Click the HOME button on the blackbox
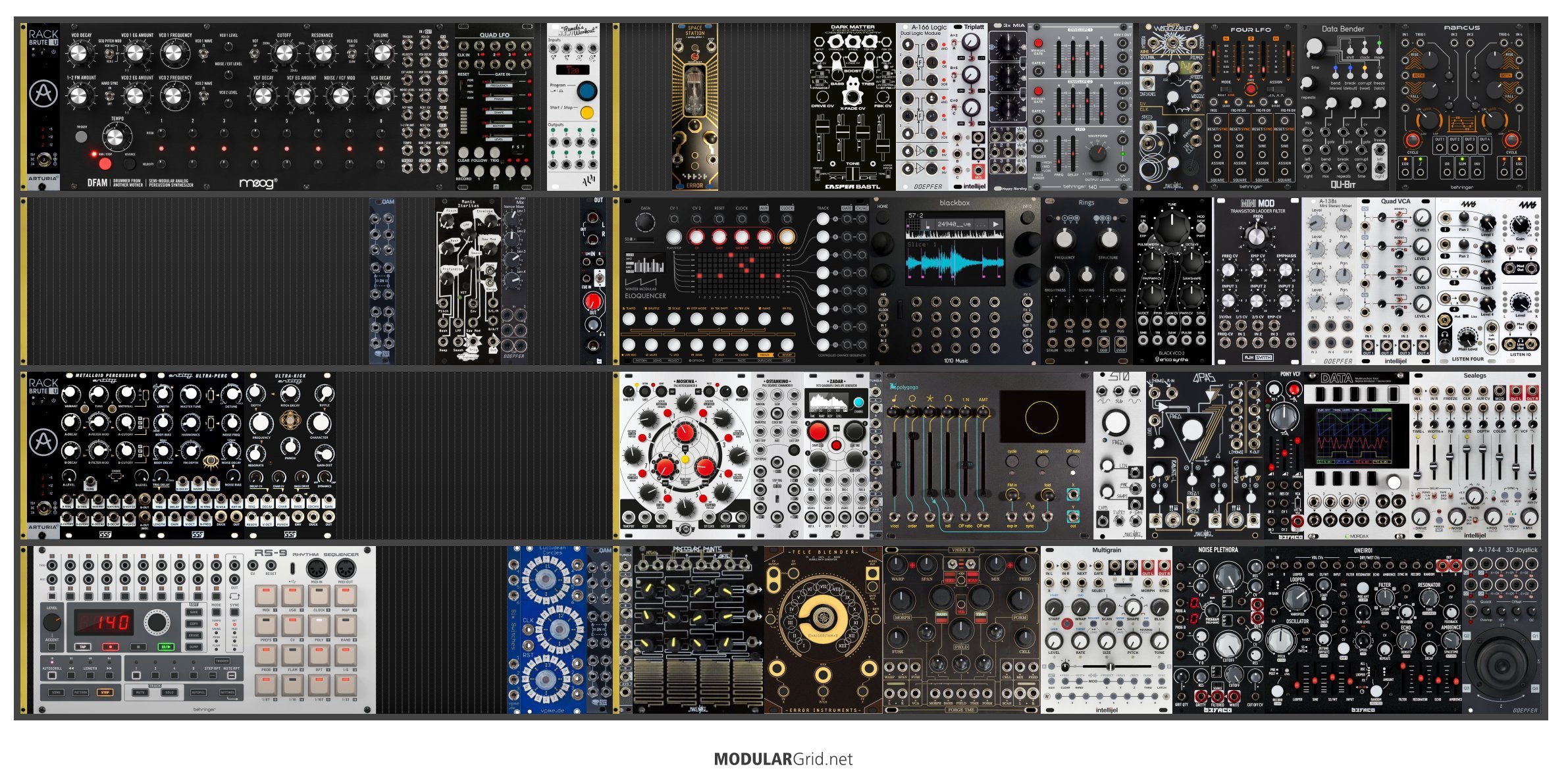The width and height of the screenshot is (1568, 773). coord(883,216)
